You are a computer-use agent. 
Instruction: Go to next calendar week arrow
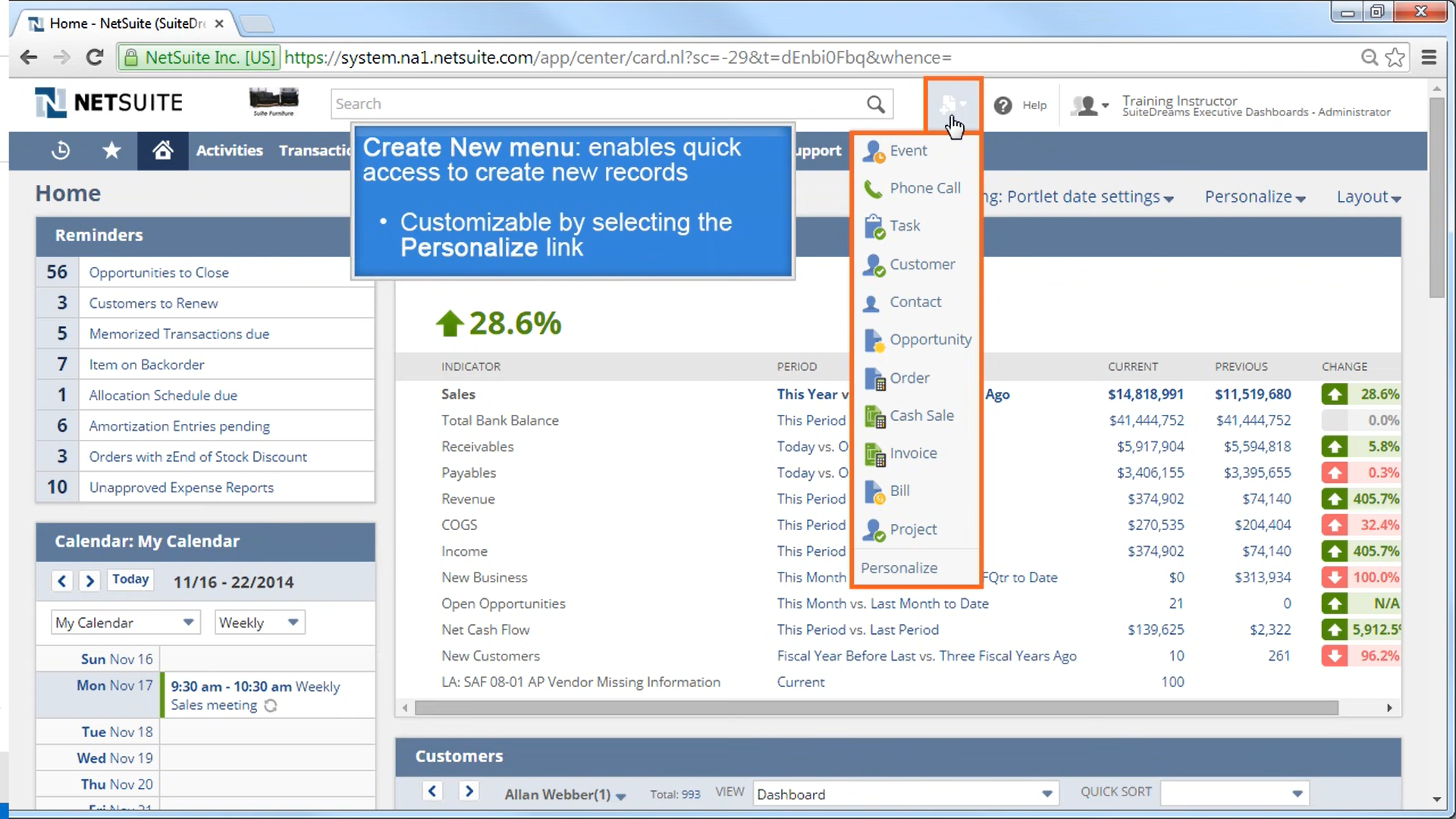tap(89, 581)
